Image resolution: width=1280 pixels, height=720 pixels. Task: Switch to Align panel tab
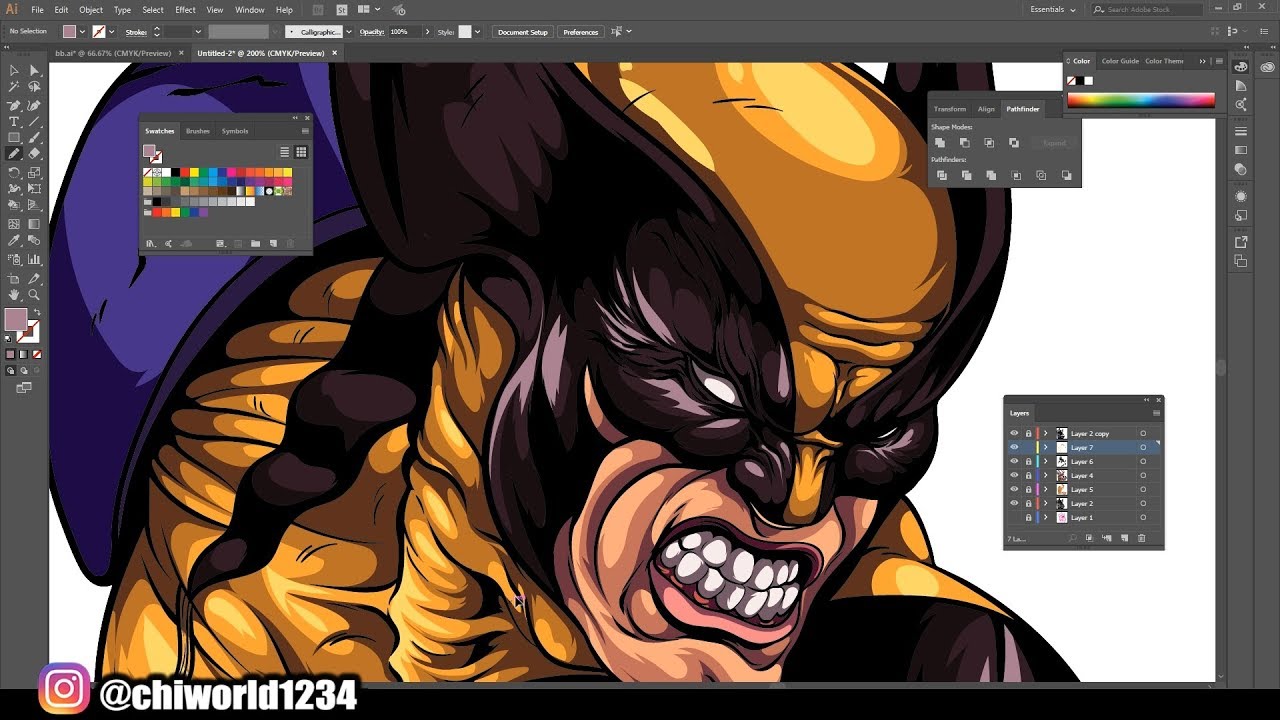(986, 109)
